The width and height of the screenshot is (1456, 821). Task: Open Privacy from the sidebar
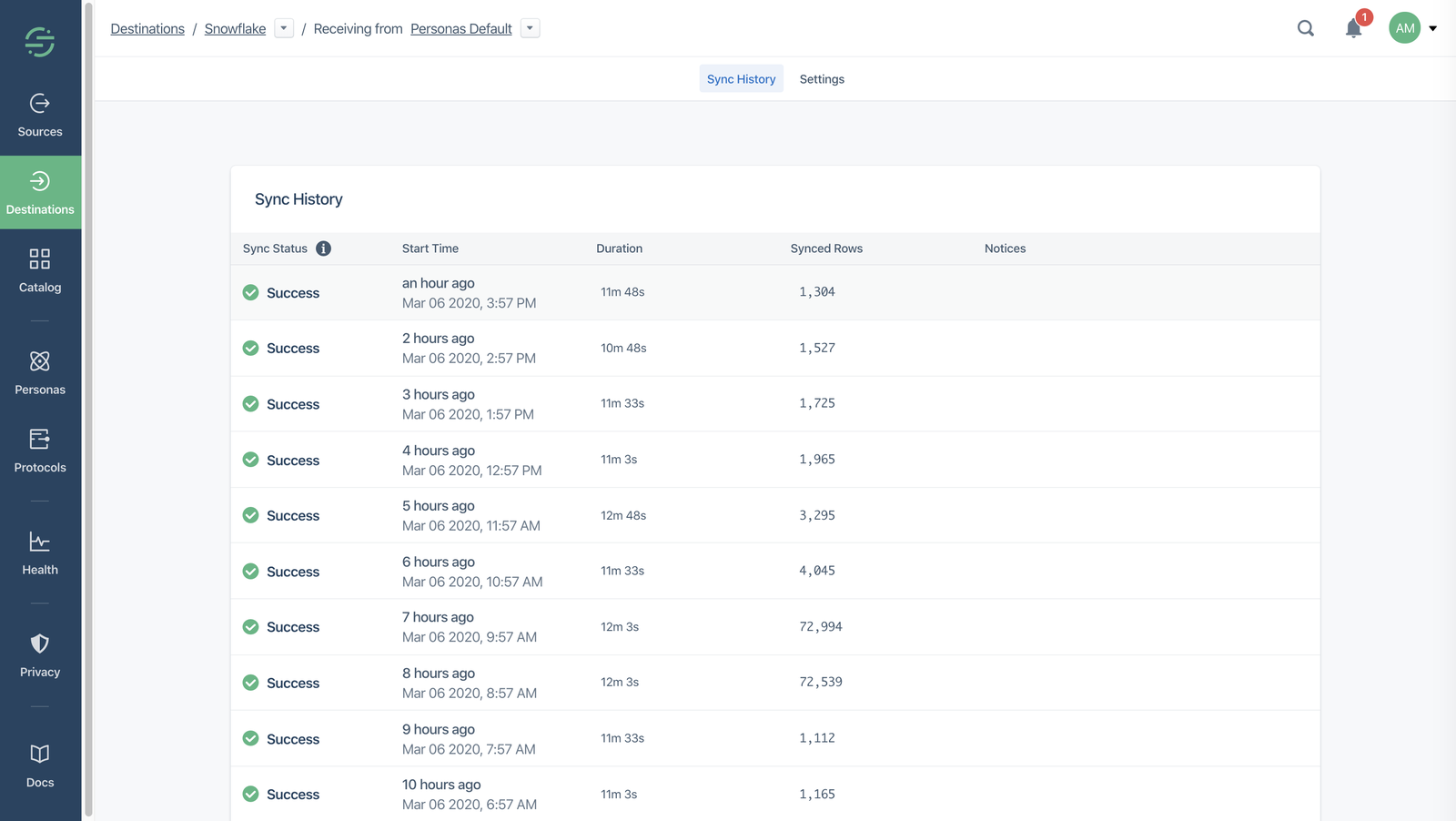[40, 656]
